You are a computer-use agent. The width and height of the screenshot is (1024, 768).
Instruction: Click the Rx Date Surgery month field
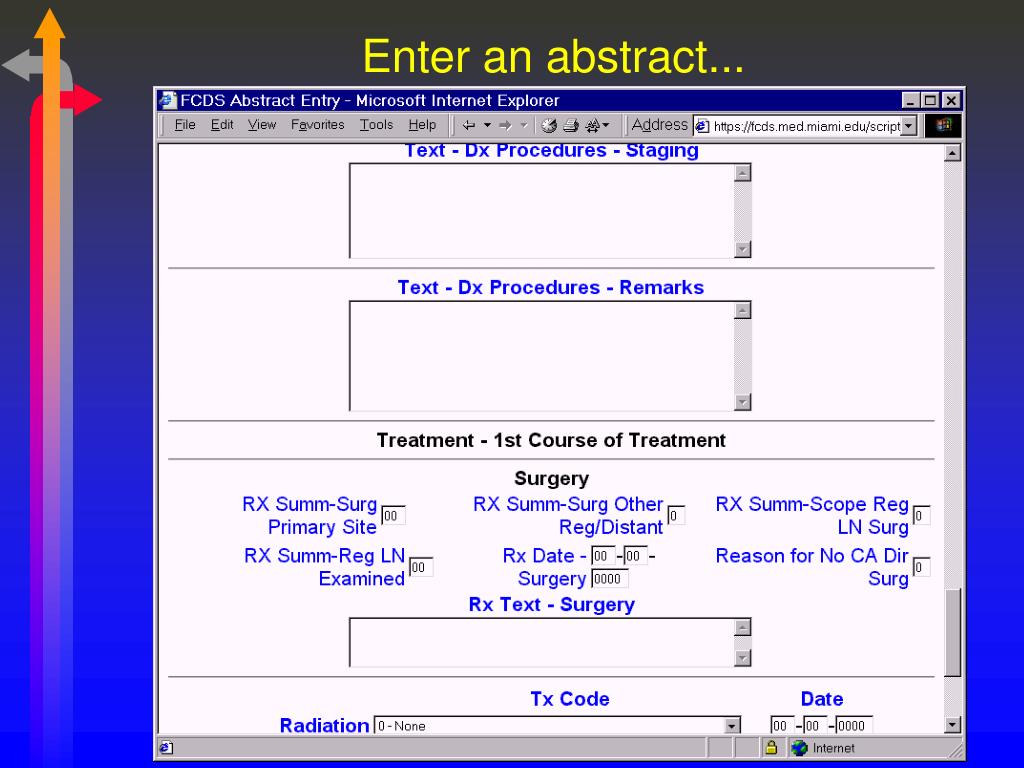coord(603,556)
